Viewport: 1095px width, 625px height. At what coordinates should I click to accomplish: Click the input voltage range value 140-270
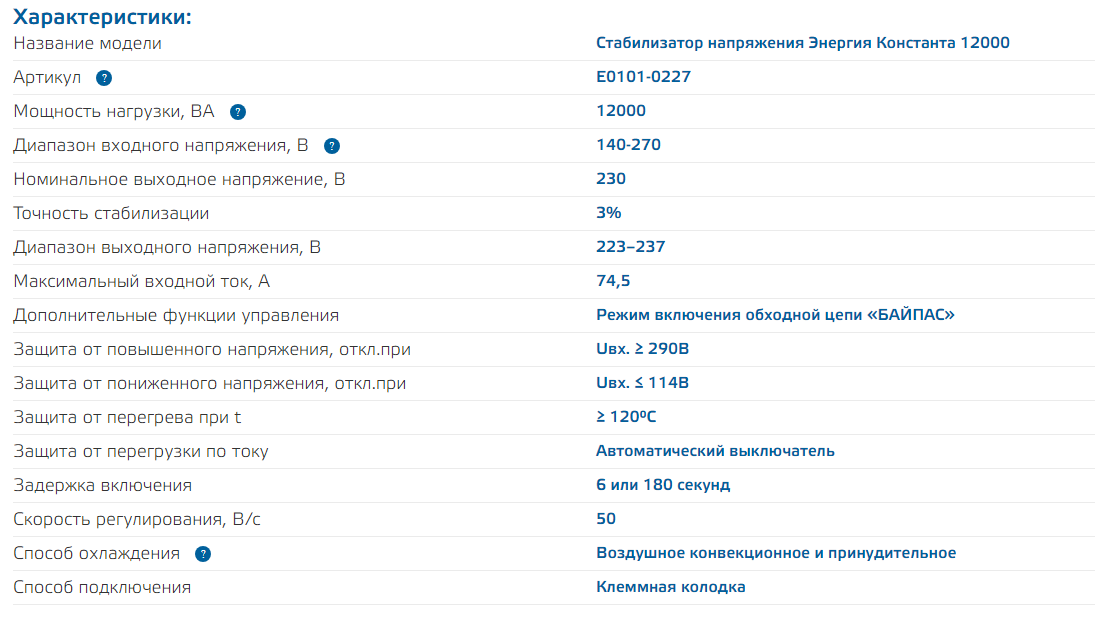(628, 145)
